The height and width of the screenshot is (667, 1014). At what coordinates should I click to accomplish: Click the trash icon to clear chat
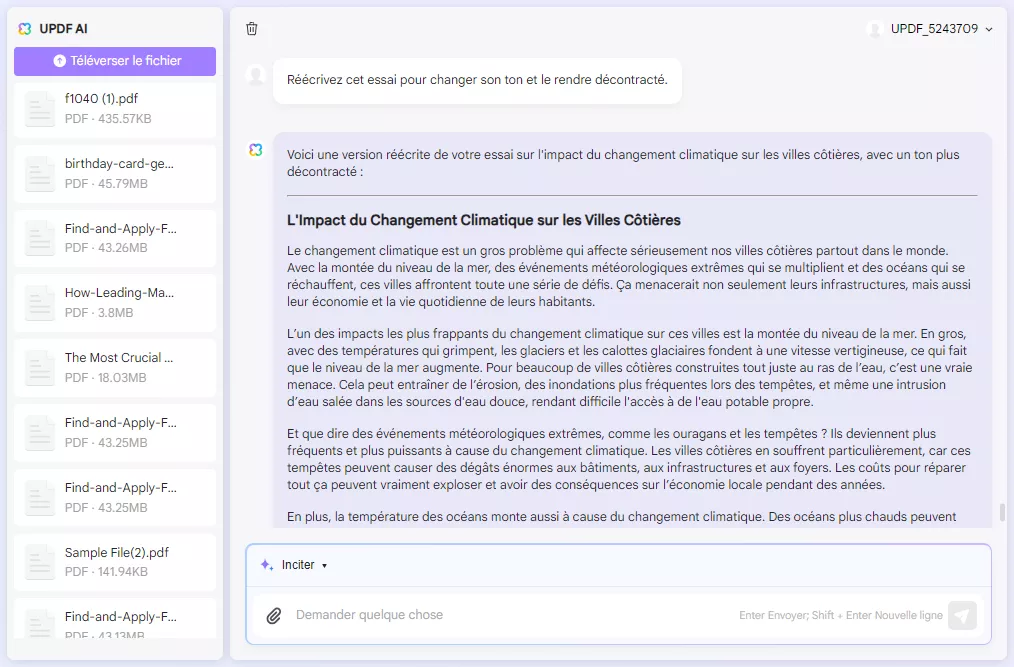tap(252, 28)
